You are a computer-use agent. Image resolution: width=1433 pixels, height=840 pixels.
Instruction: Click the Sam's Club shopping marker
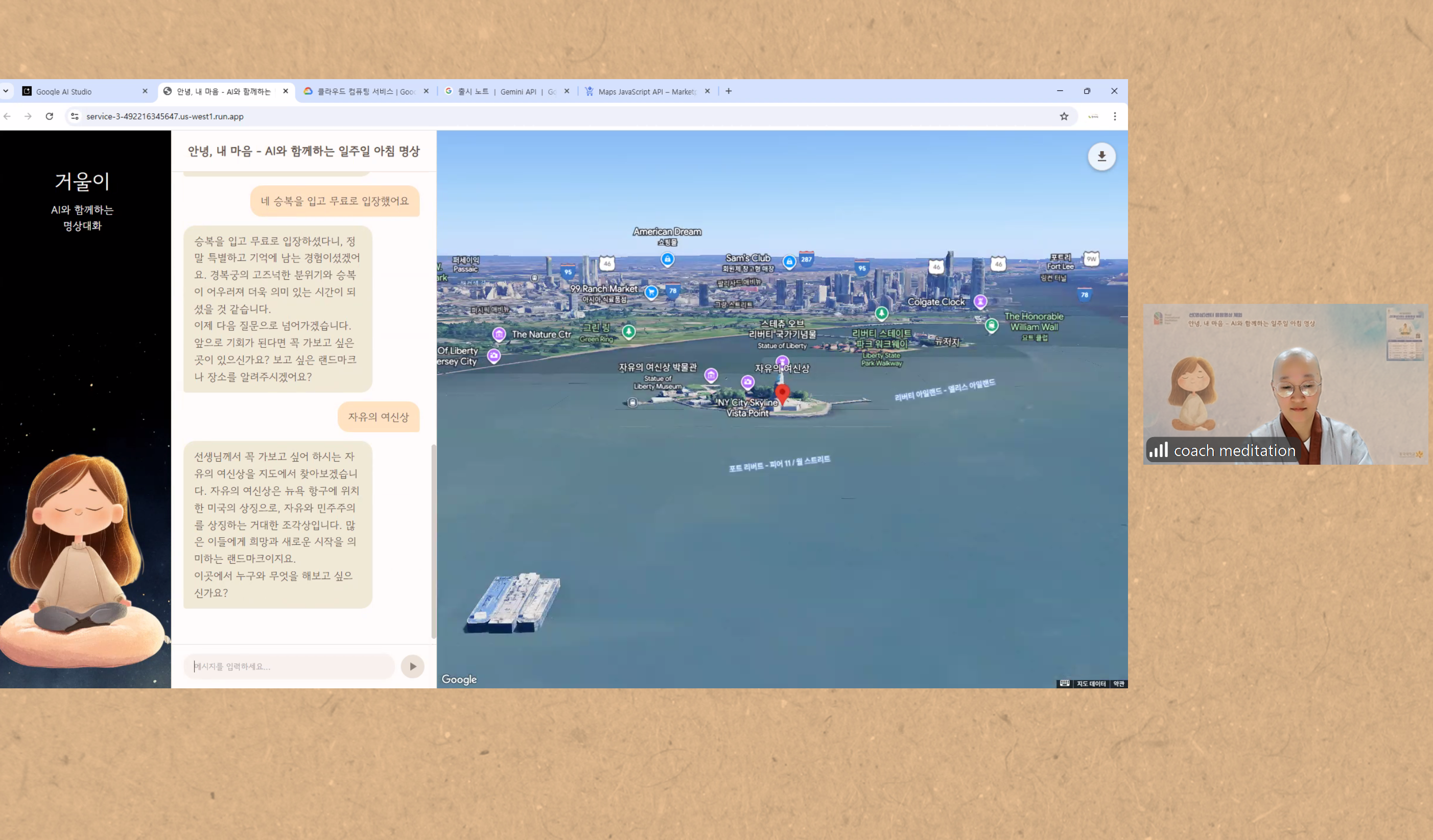coord(789,261)
